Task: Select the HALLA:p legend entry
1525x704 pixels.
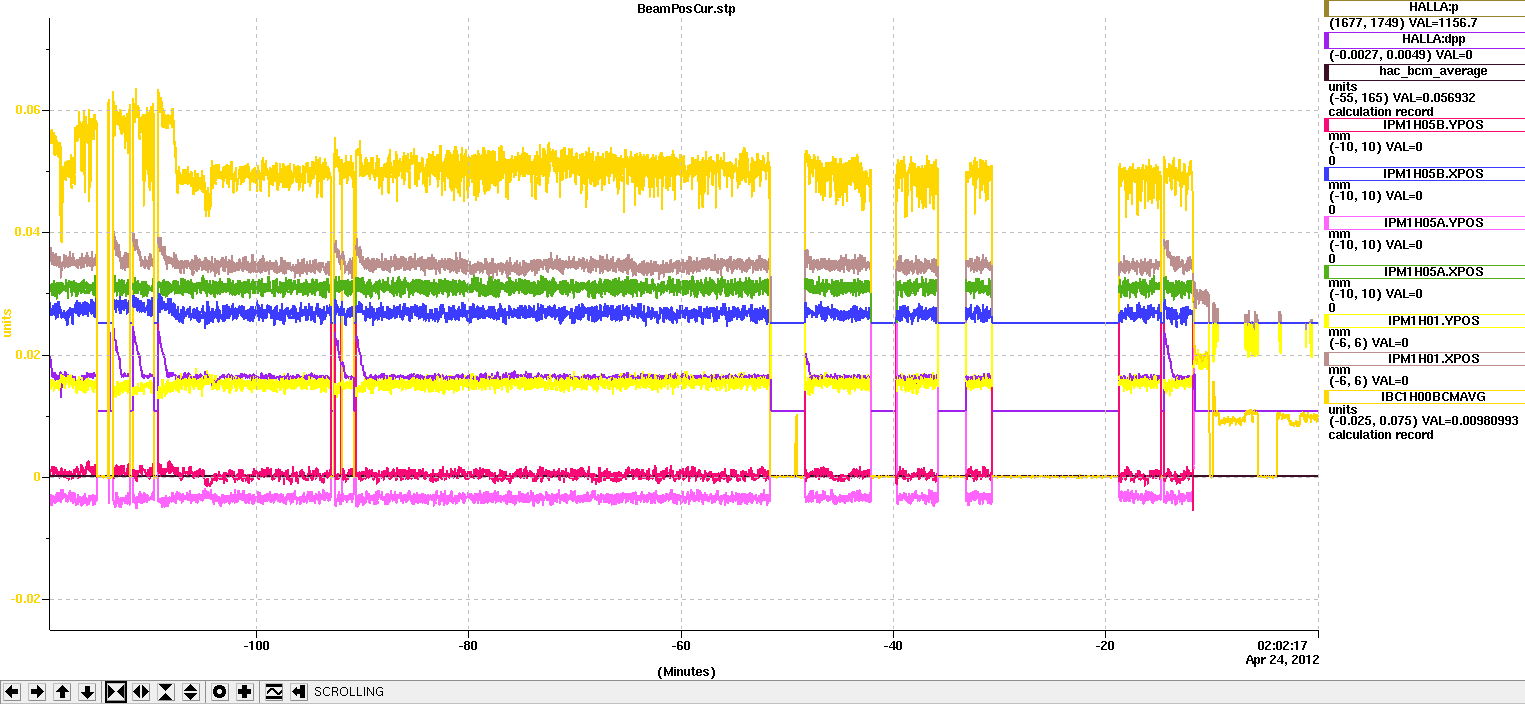Action: [1424, 8]
